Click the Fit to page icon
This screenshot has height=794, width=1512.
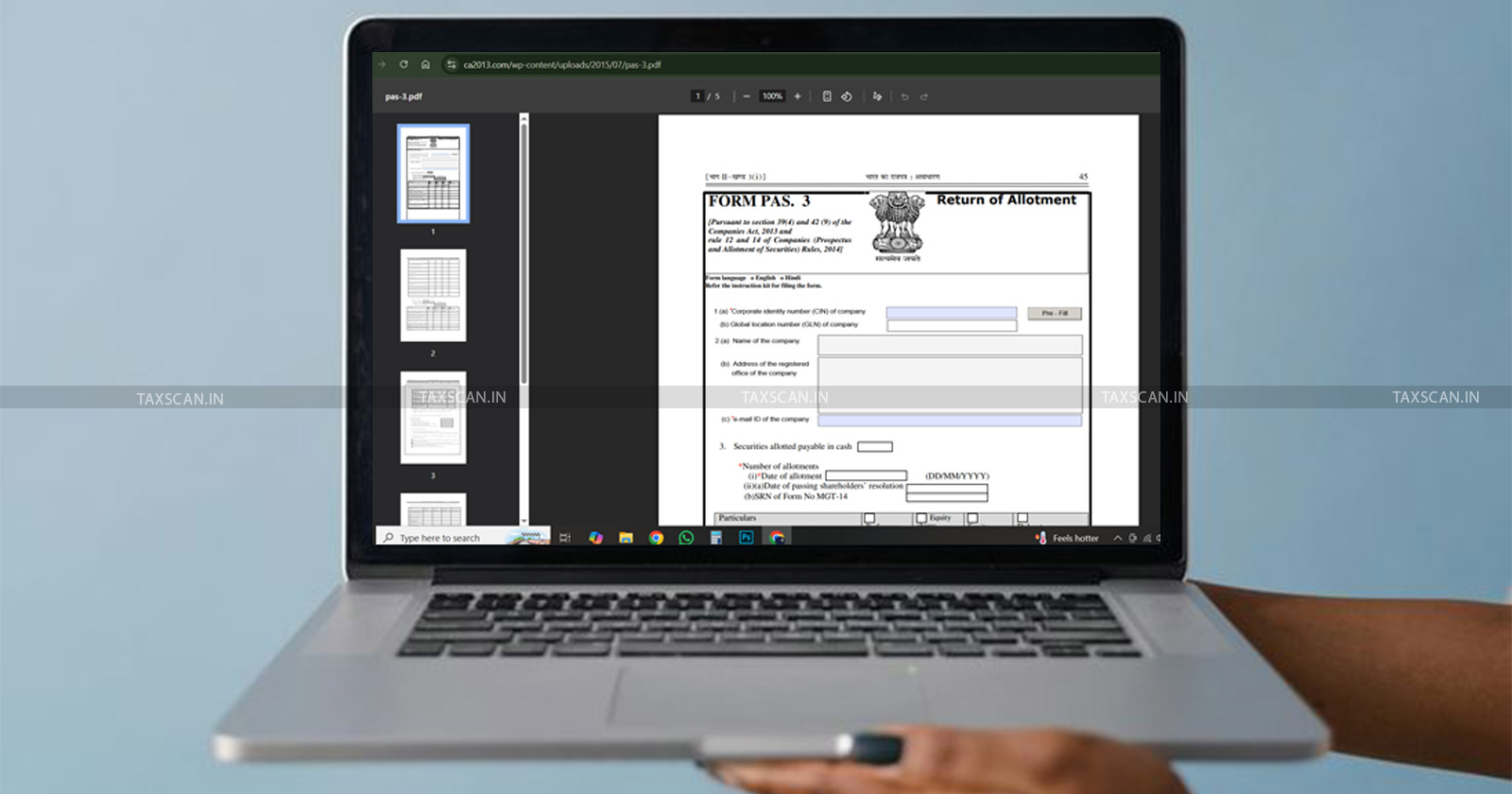[x=827, y=96]
